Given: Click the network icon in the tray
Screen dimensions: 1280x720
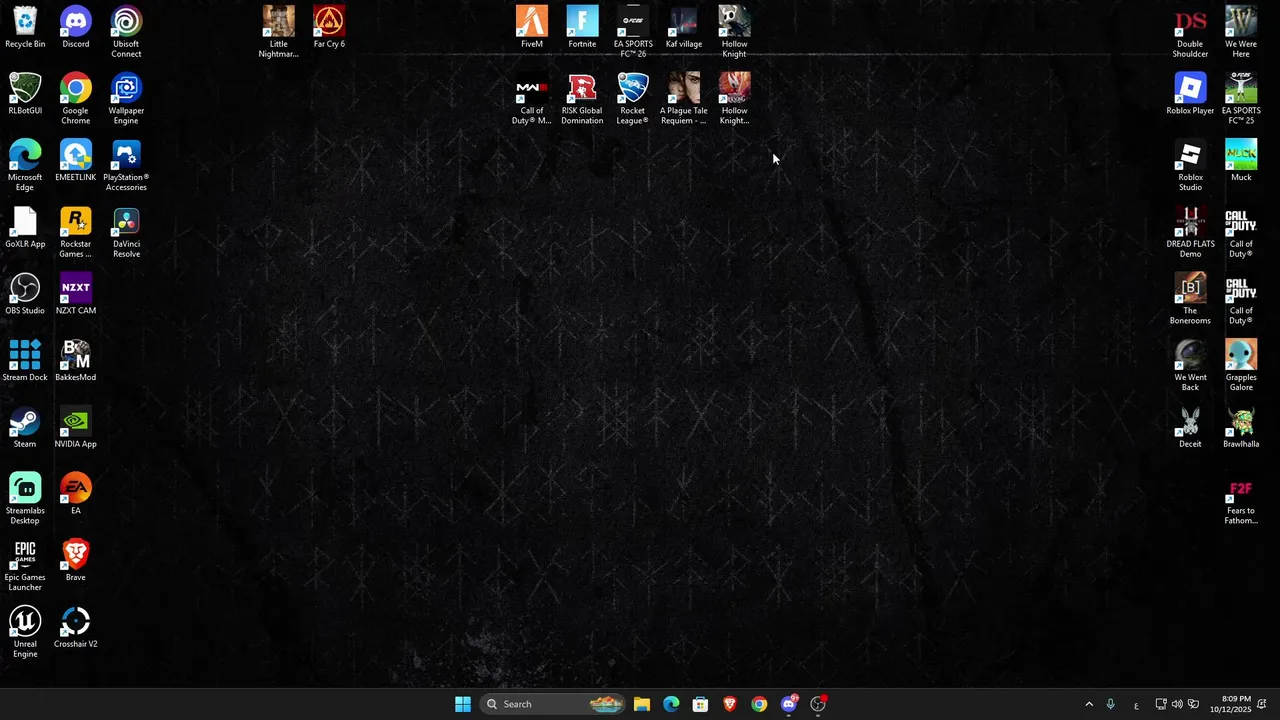Looking at the screenshot, I should 1160,704.
